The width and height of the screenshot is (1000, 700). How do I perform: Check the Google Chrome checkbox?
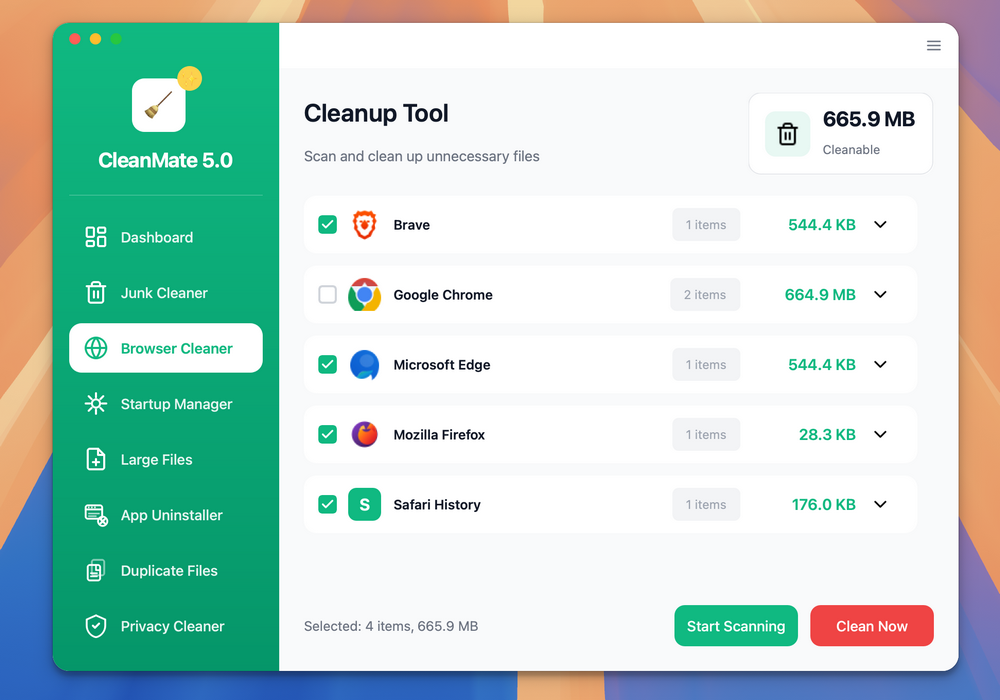(327, 295)
